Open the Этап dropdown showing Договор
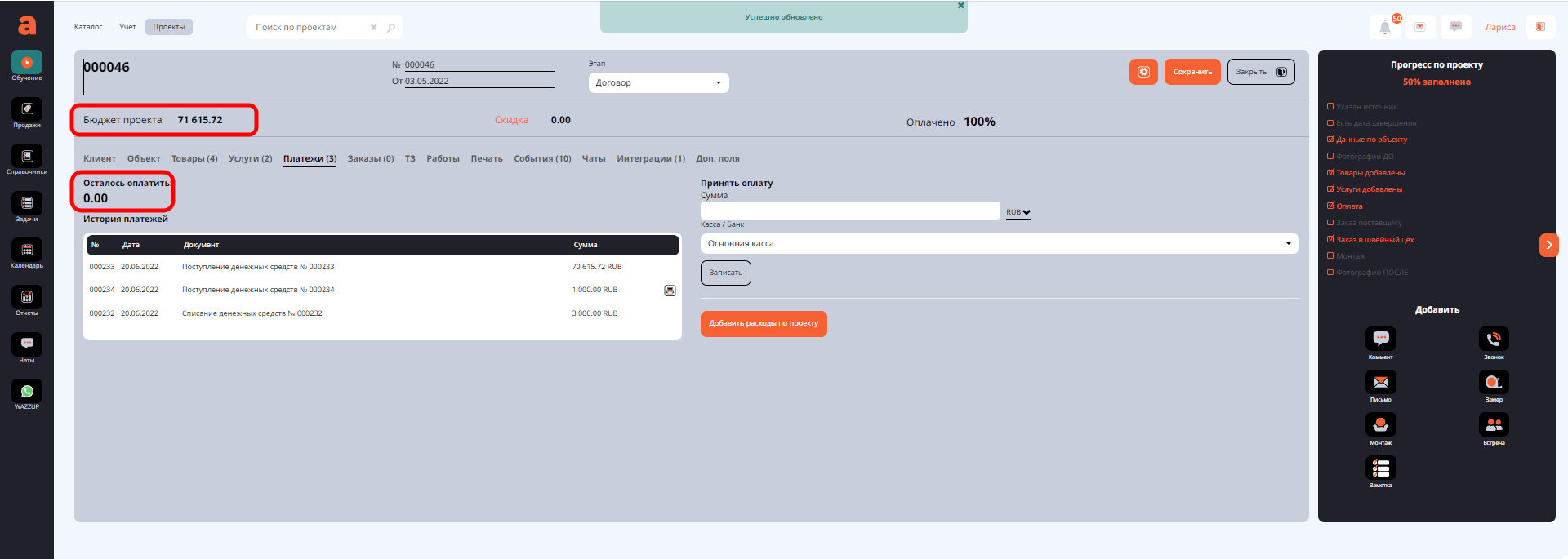 click(658, 82)
